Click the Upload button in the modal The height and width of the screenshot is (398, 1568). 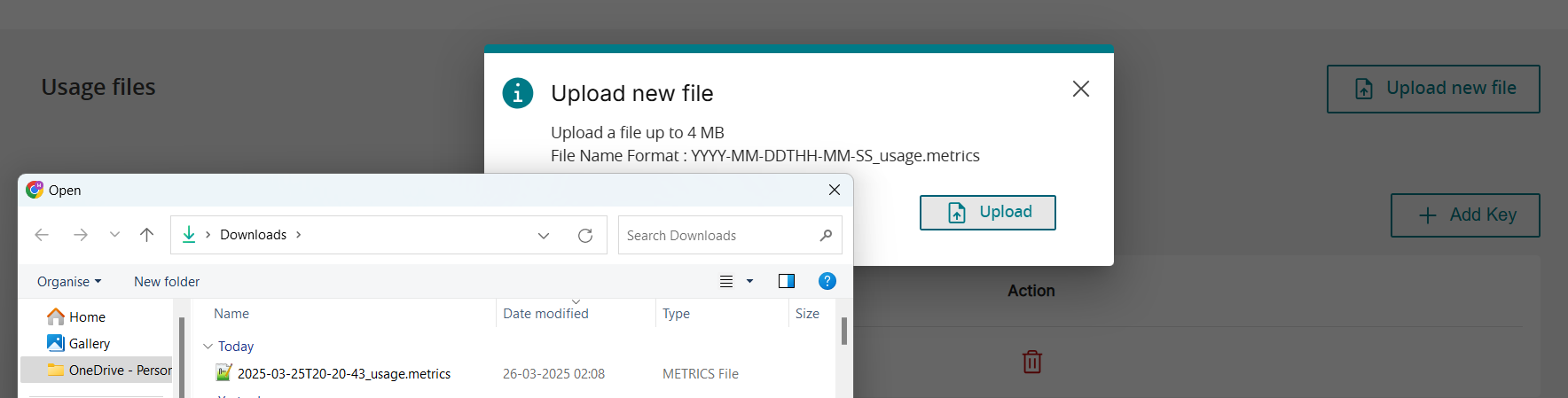click(987, 213)
